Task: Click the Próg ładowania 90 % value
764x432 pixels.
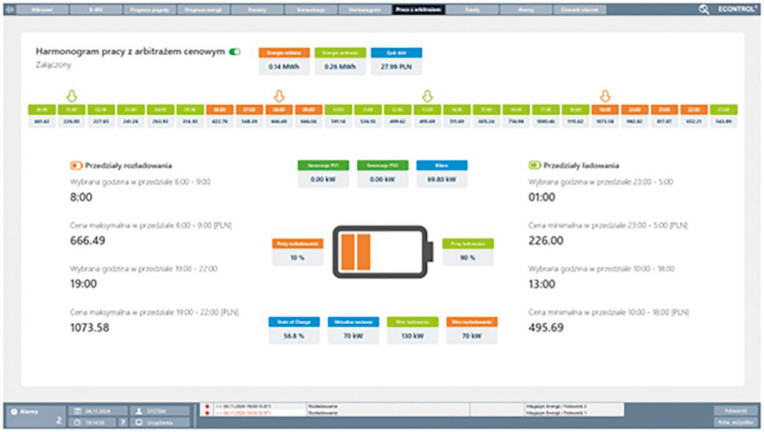Action: [x=468, y=257]
